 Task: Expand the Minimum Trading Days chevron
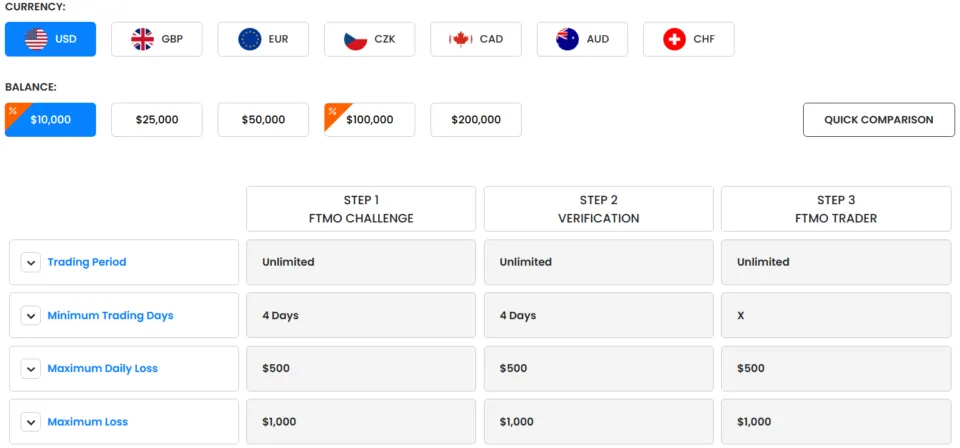pyautogui.click(x=31, y=316)
